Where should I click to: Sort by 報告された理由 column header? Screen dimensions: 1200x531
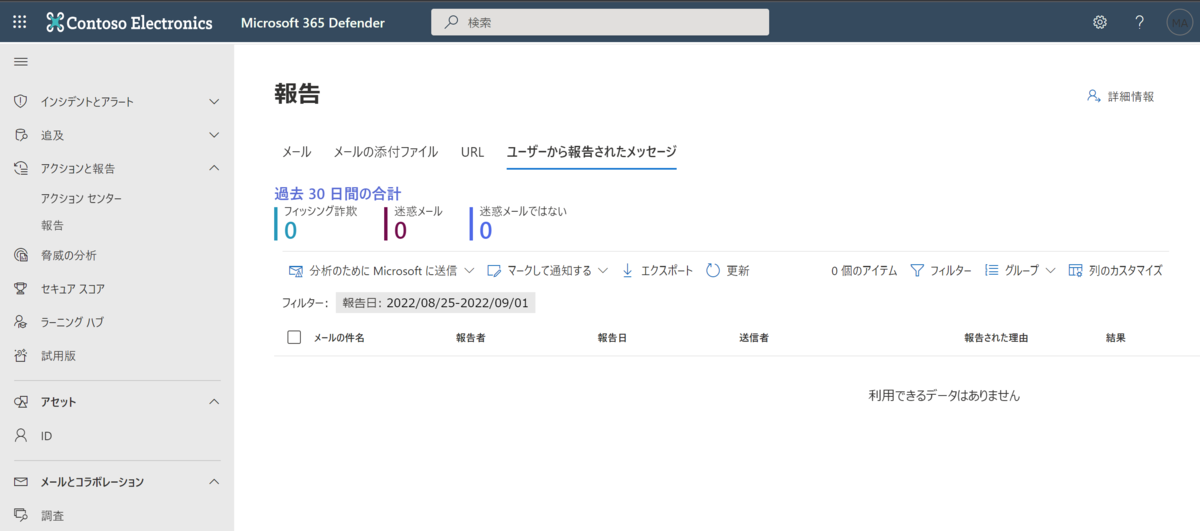pyautogui.click(x=996, y=338)
